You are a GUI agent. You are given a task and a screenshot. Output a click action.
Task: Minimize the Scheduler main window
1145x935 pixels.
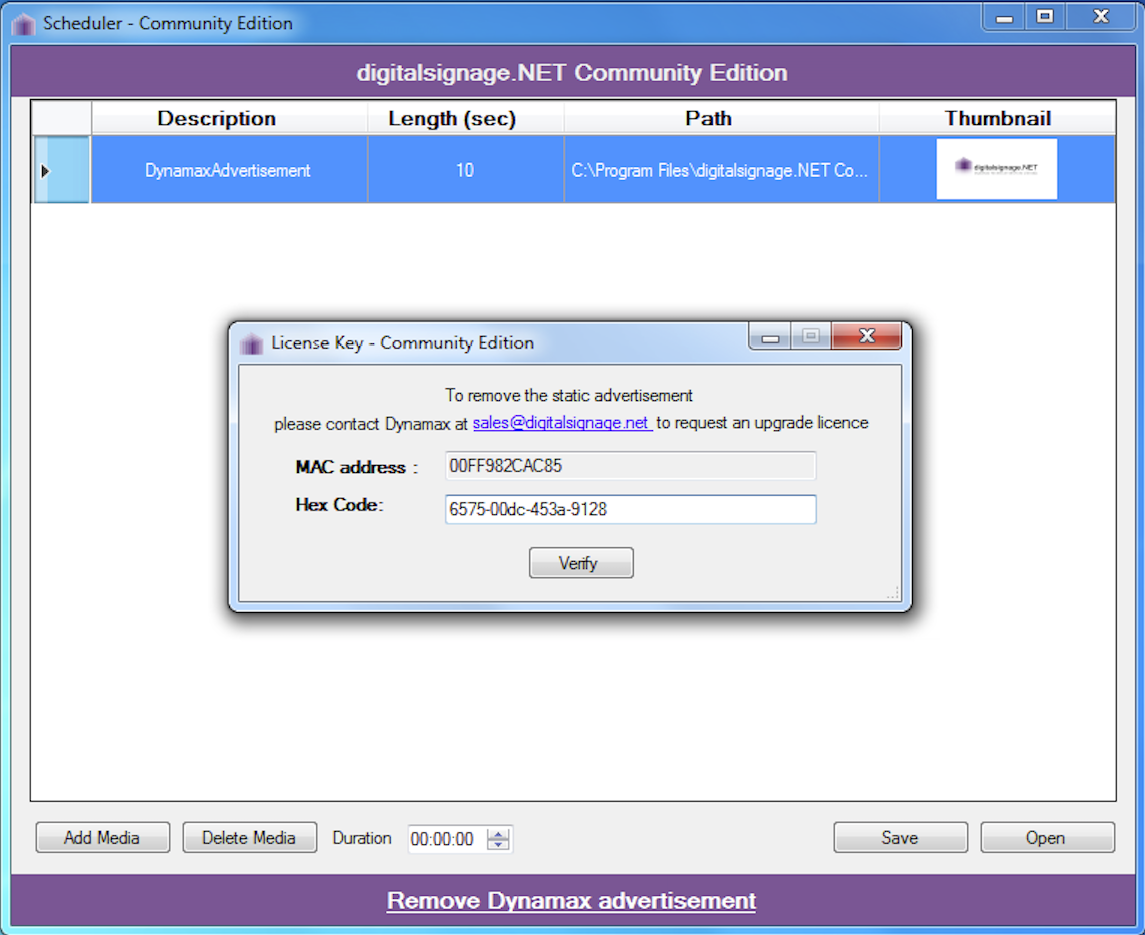point(1004,17)
